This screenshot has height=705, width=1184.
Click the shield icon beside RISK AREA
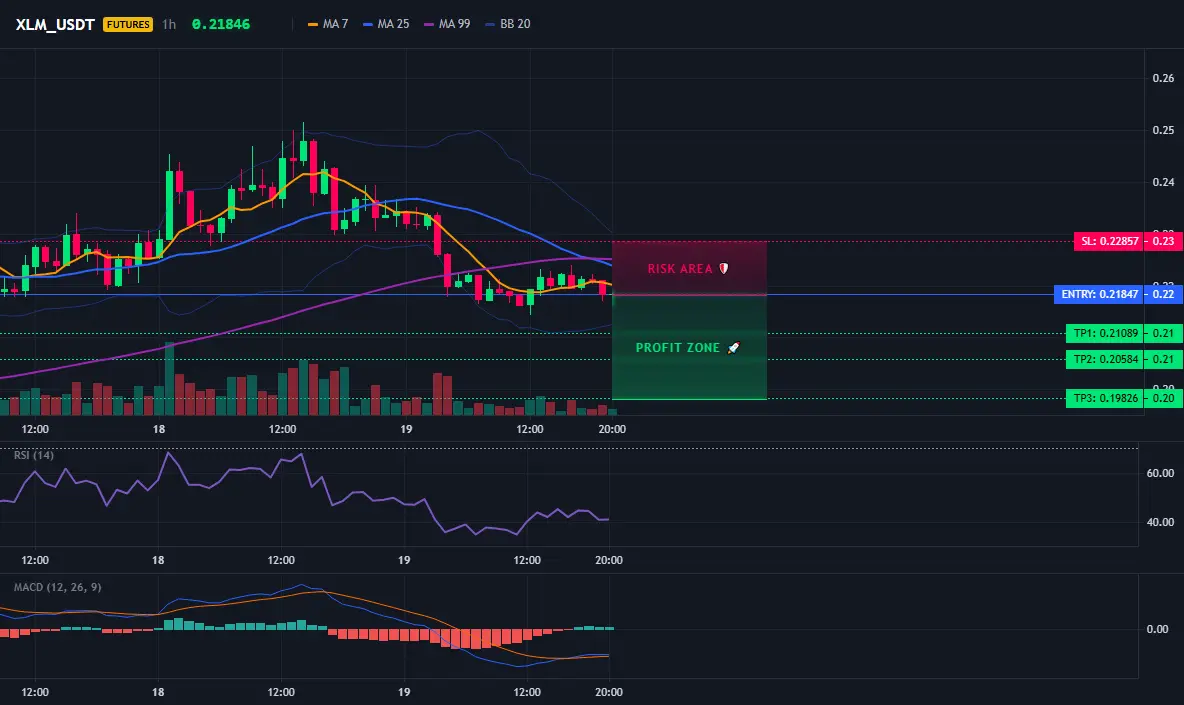[x=723, y=269]
